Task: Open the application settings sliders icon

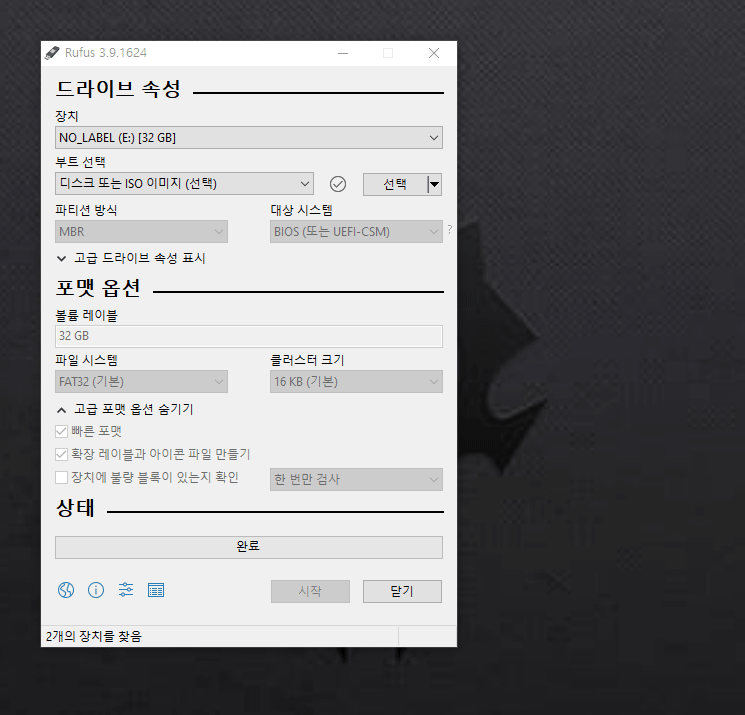Action: [126, 590]
